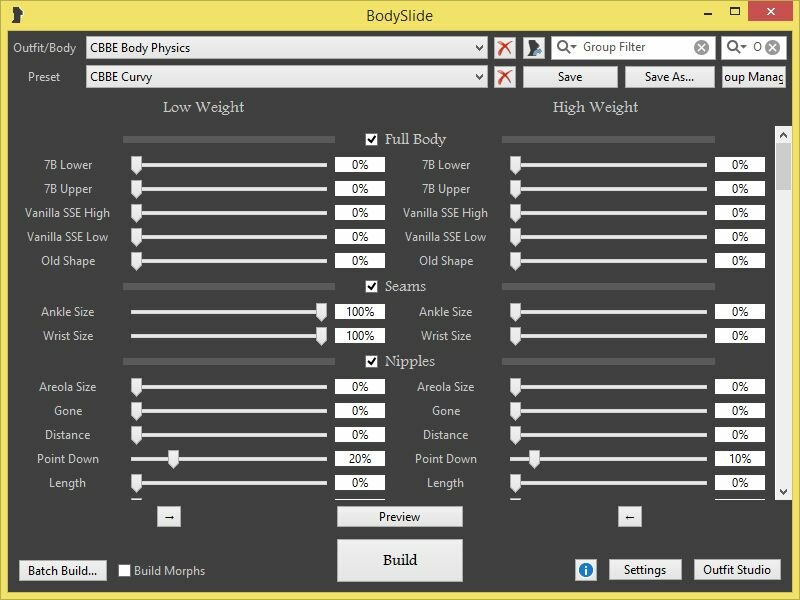This screenshot has height=600, width=800.
Task: Click the low weight Distance slider
Action: (x=229, y=435)
